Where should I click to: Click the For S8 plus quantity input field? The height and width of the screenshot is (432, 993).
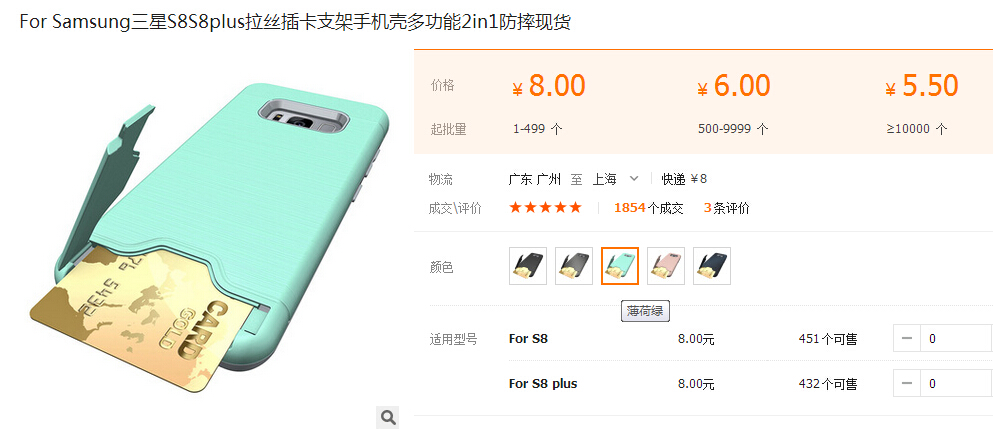tap(956, 384)
